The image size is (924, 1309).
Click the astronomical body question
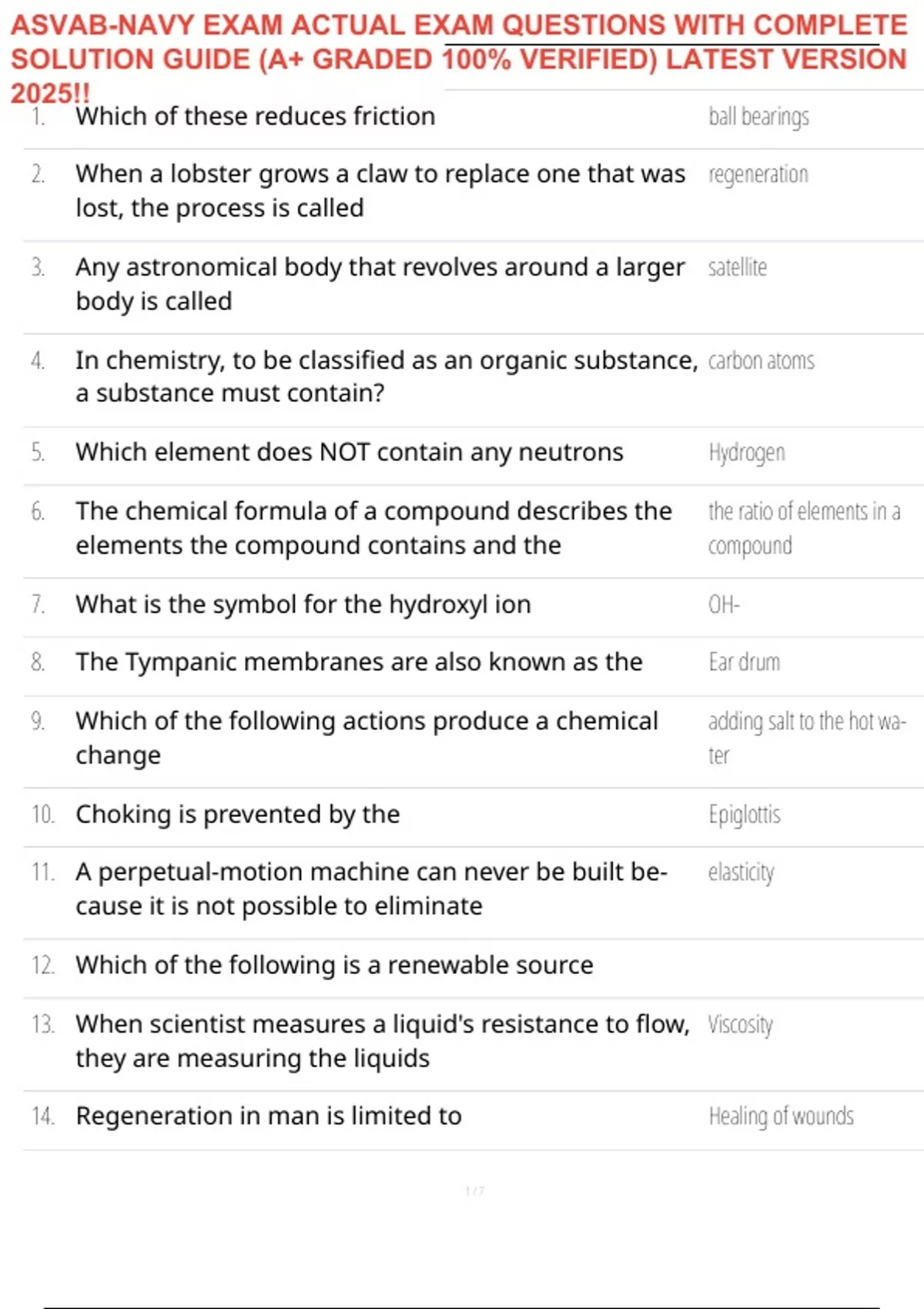tap(380, 283)
